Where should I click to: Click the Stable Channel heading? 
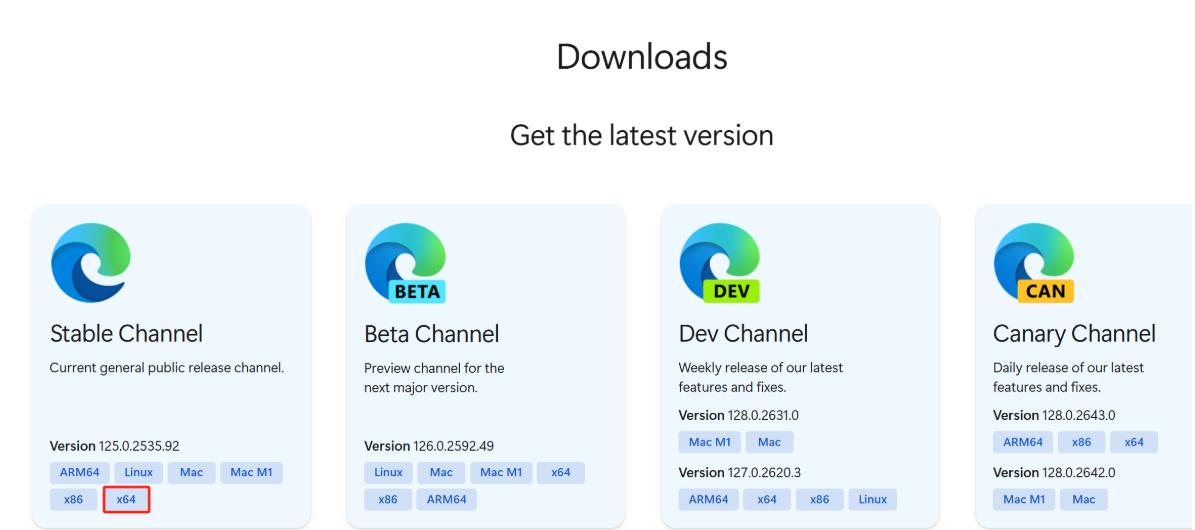pyautogui.click(x=127, y=333)
